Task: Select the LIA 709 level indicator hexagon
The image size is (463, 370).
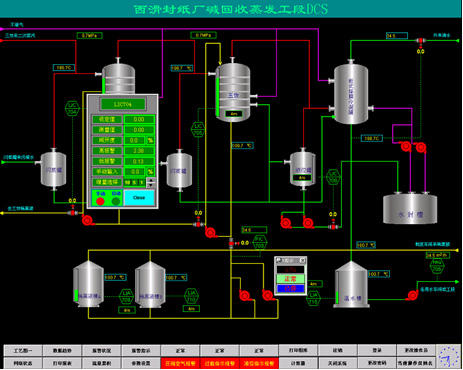Action: click(126, 296)
